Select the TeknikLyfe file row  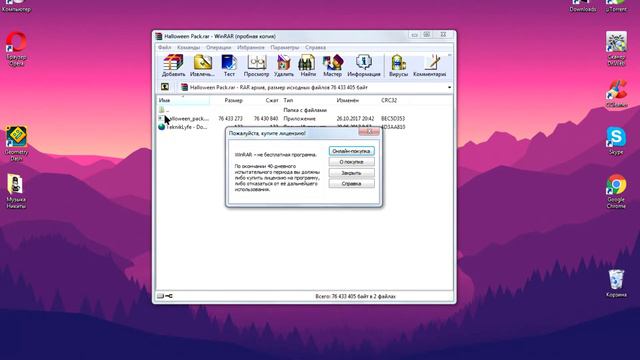pyautogui.click(x=304, y=127)
